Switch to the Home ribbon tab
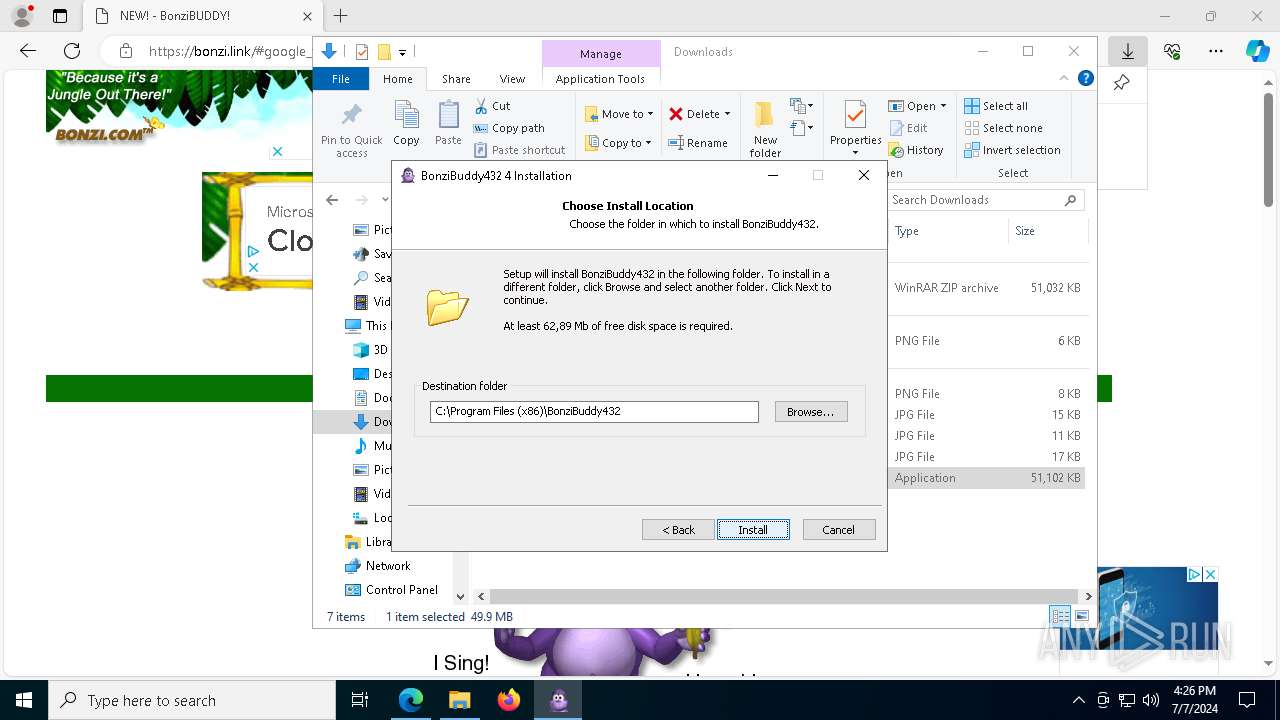The image size is (1280, 720). click(x=397, y=79)
